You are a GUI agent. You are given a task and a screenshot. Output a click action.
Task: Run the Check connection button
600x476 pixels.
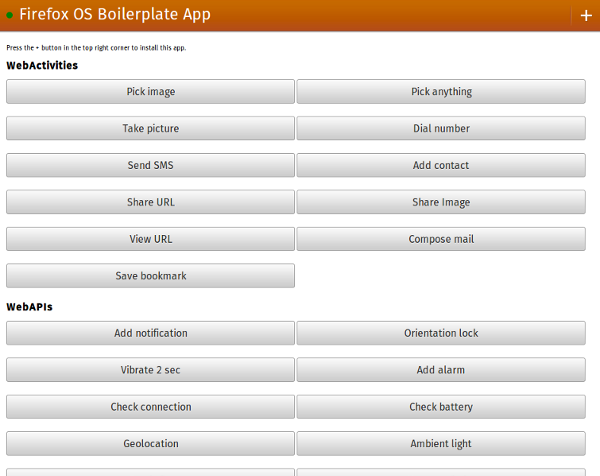(x=150, y=408)
